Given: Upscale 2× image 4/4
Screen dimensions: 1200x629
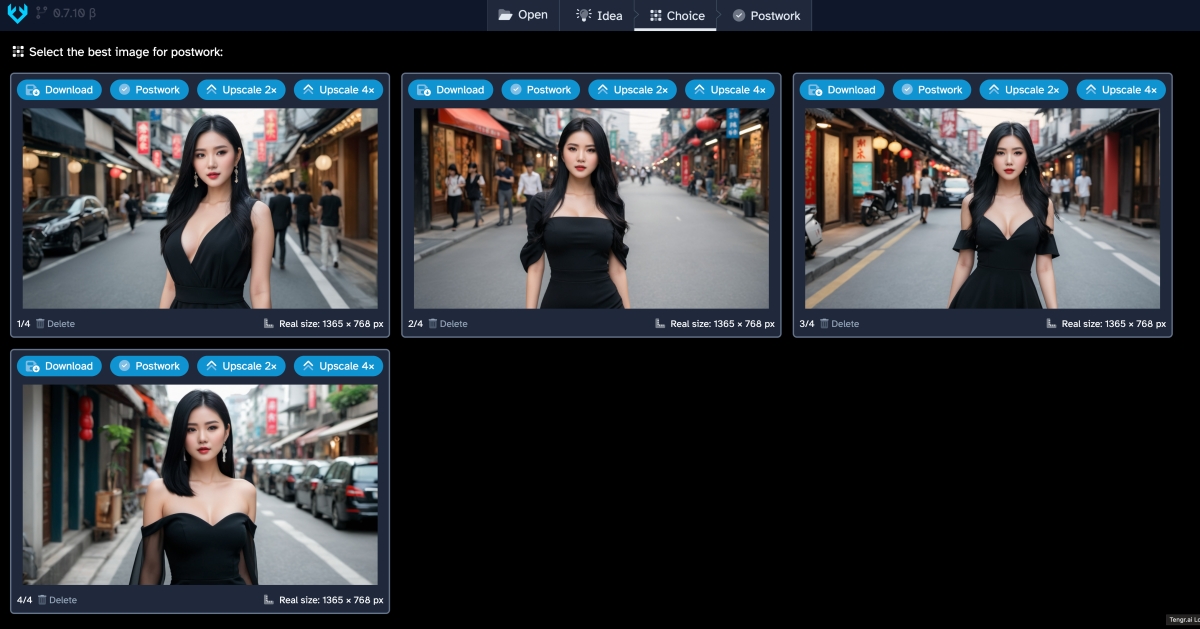Looking at the screenshot, I should click(241, 366).
